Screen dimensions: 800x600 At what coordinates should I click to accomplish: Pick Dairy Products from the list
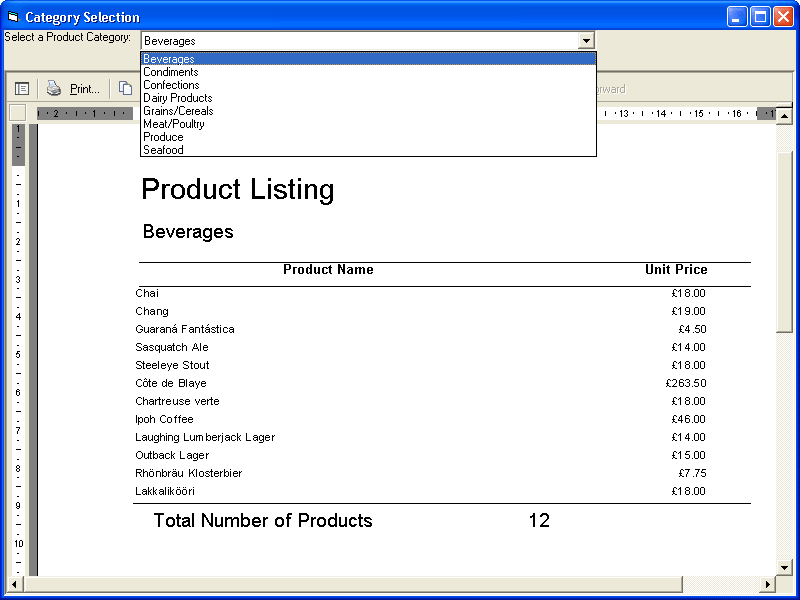click(x=368, y=98)
